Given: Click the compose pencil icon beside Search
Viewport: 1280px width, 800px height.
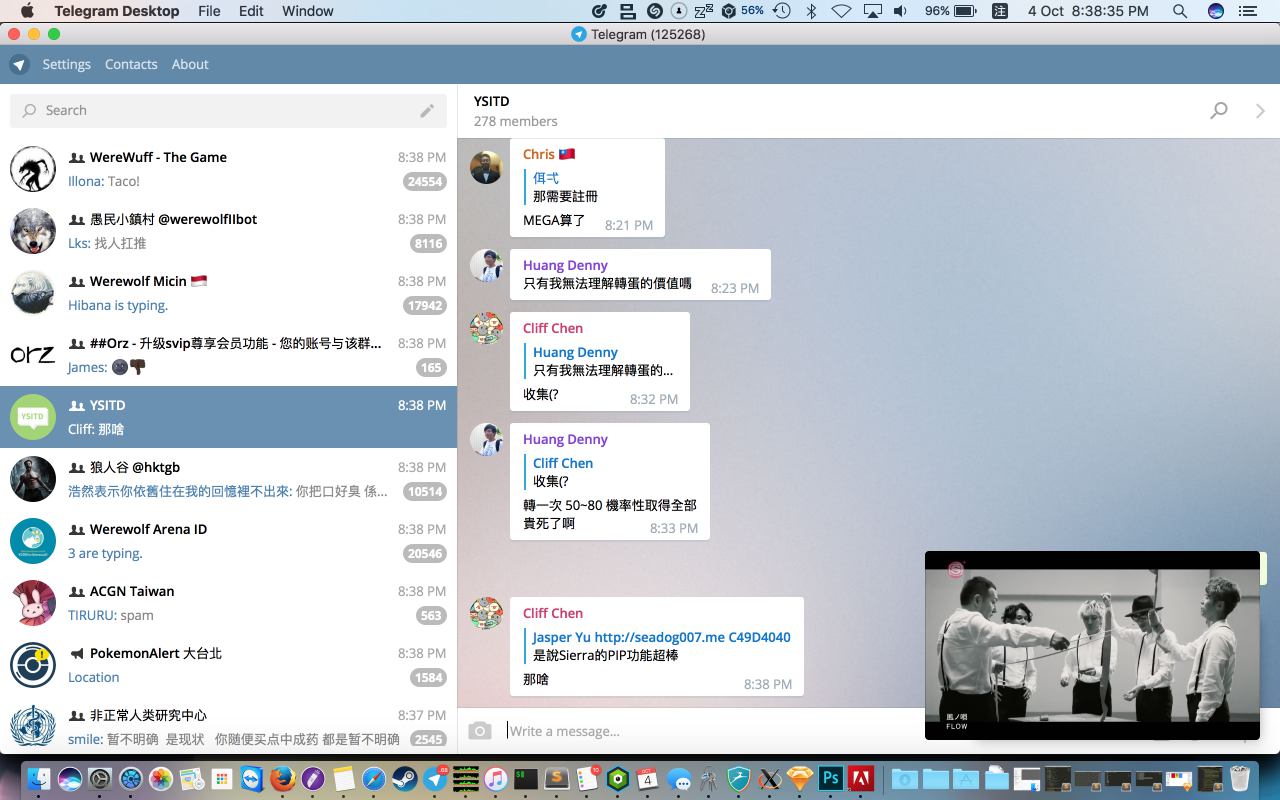Looking at the screenshot, I should point(427,110).
